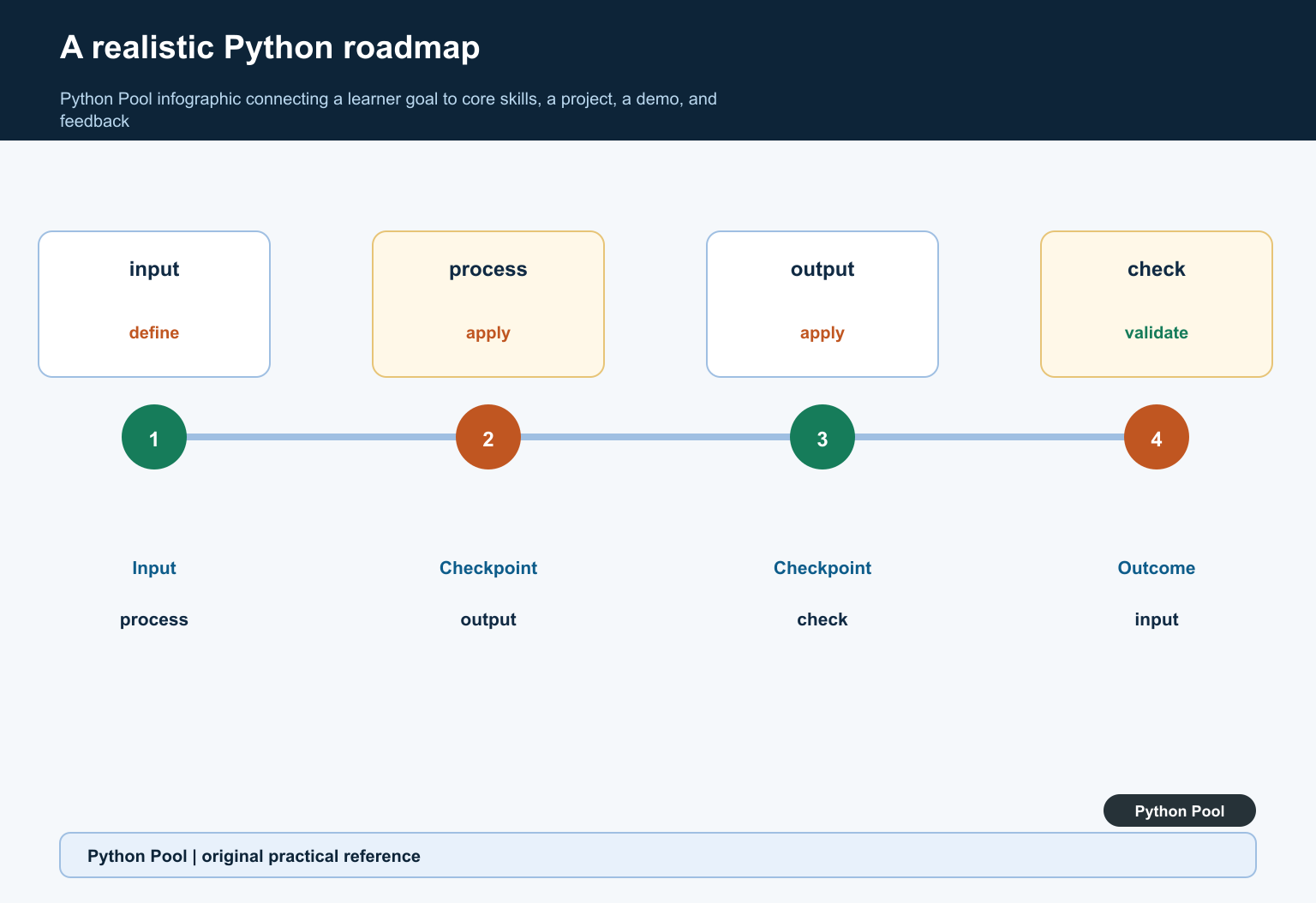Screen dimensions: 1316x903
Task: Click the 'apply' text in the output card
Action: pos(822,332)
